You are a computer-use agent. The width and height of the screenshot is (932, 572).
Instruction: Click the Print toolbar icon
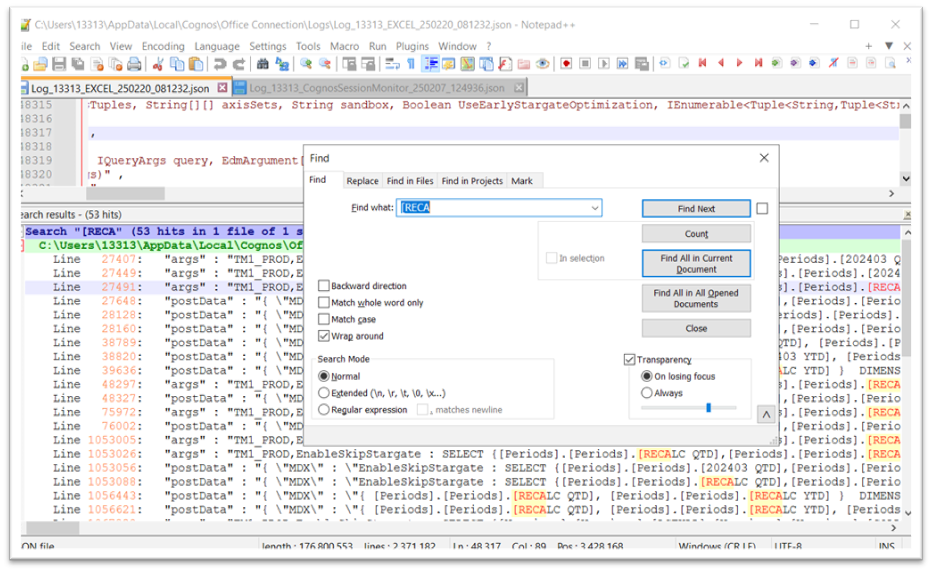pos(133,64)
